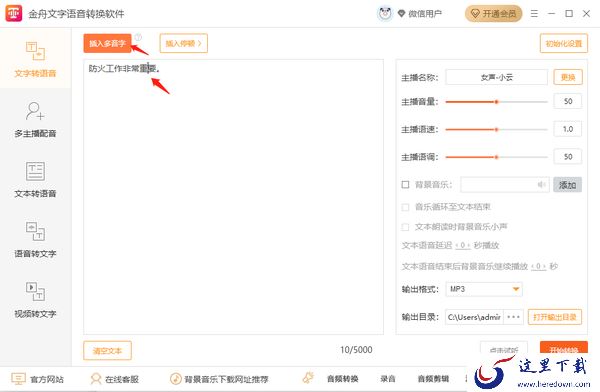Expand the 插入停顿 dropdown button
Viewport: 600px width, 392px height.
(183, 43)
